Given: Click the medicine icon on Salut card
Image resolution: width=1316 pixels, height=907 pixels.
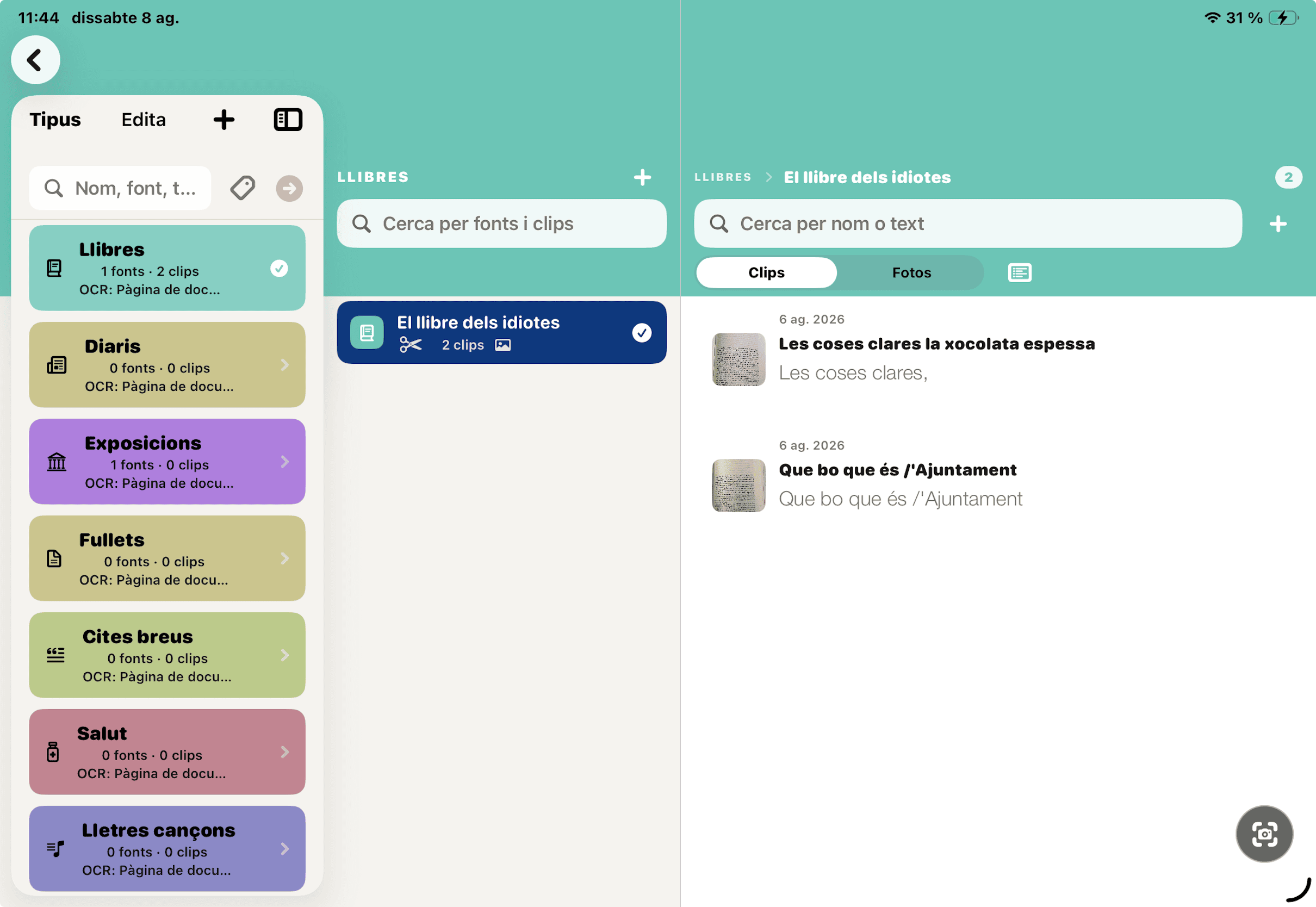Looking at the screenshot, I should click(53, 751).
